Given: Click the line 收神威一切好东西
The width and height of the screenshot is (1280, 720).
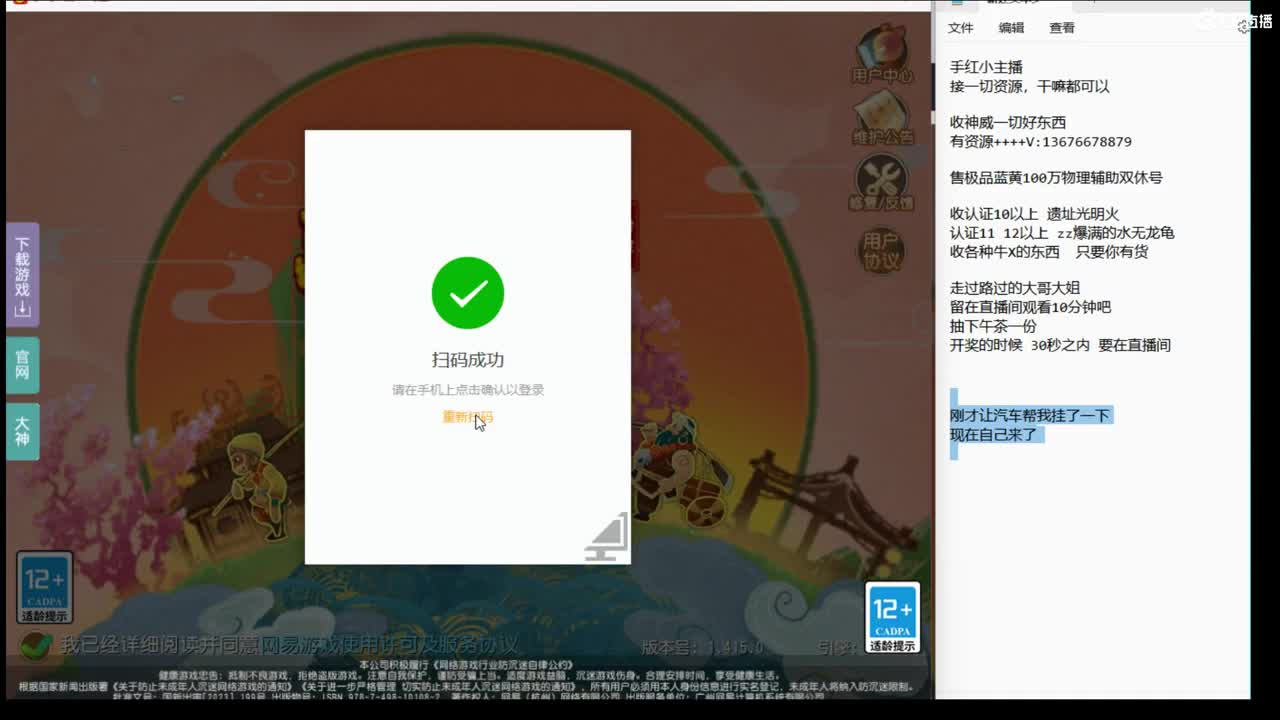Looking at the screenshot, I should [1008, 122].
